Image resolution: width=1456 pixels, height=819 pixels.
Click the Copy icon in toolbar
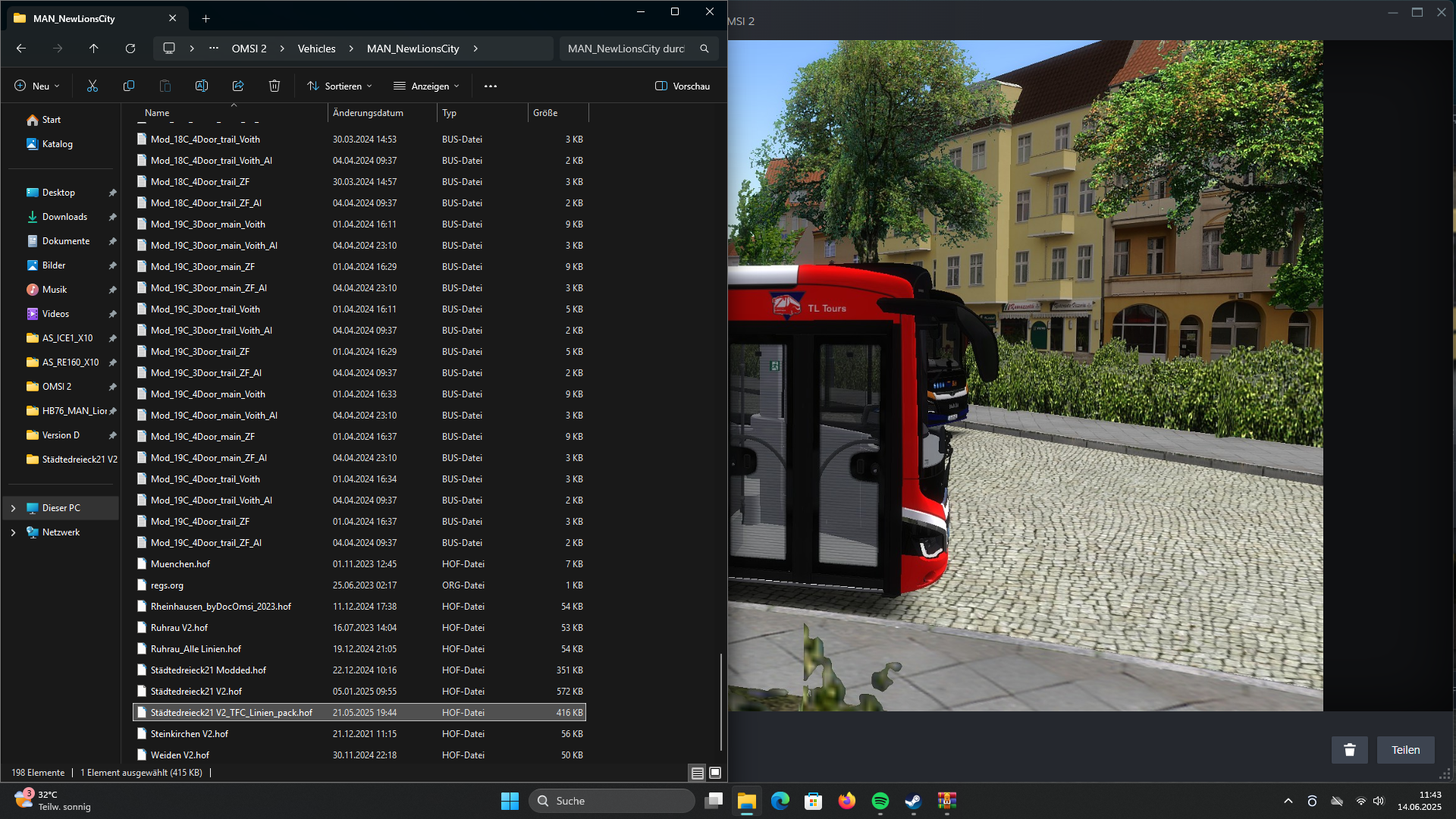coord(129,86)
